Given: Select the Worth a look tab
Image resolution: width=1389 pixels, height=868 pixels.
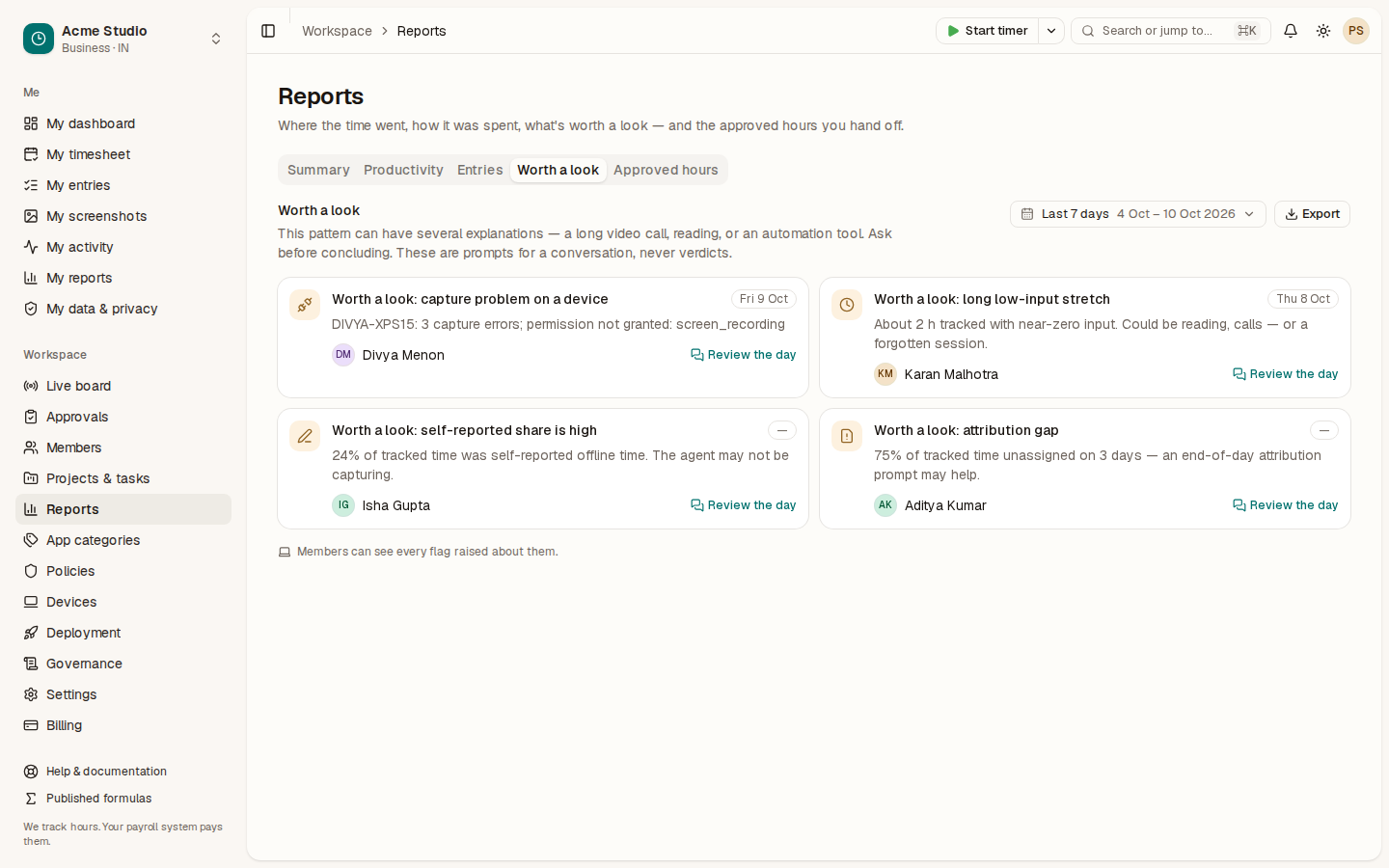Looking at the screenshot, I should 558,170.
